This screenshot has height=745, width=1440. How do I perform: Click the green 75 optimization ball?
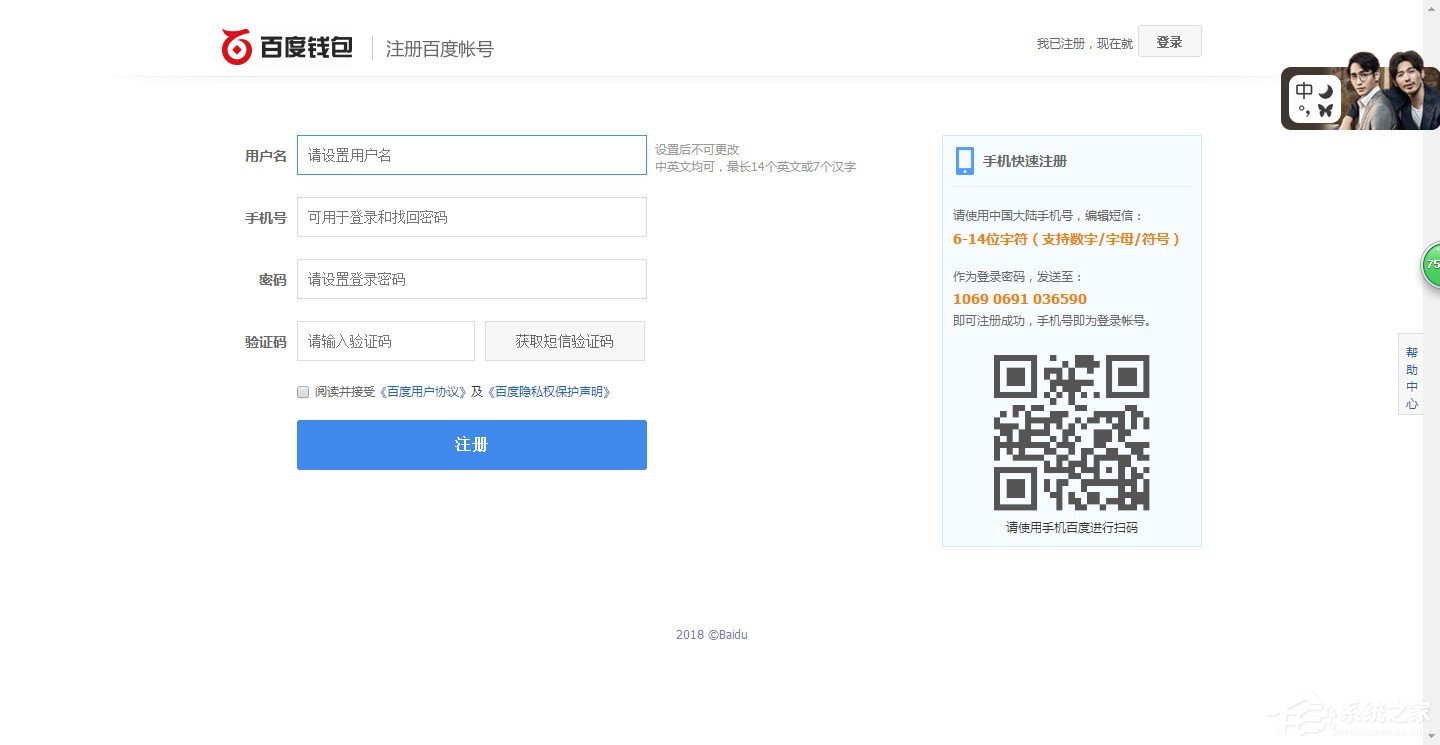(x=1434, y=264)
